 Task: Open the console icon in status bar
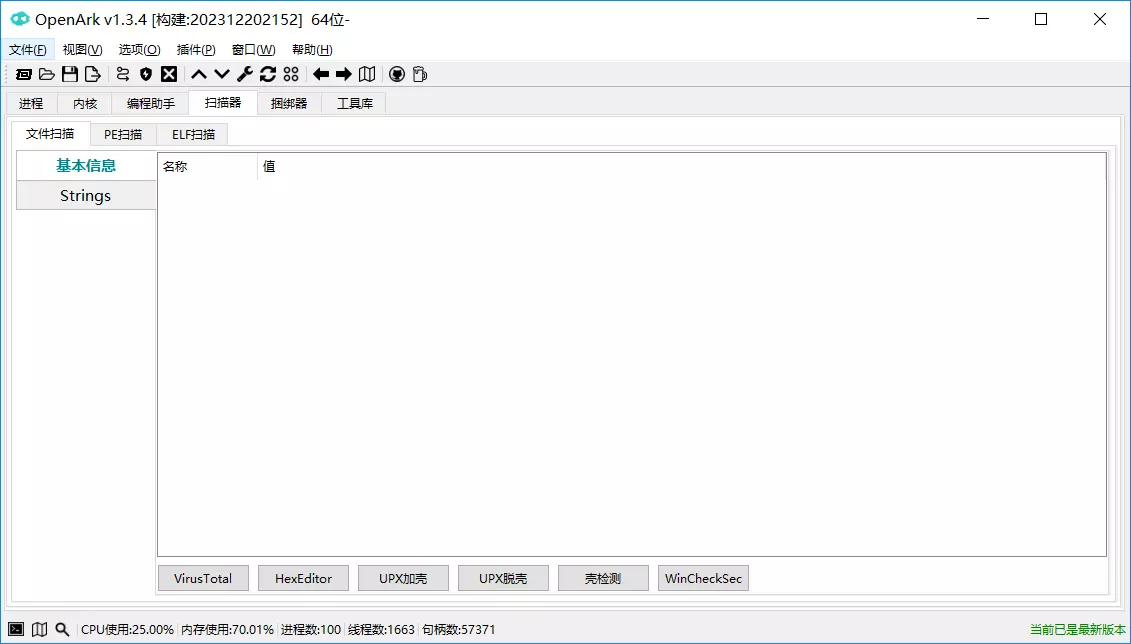click(x=16, y=629)
